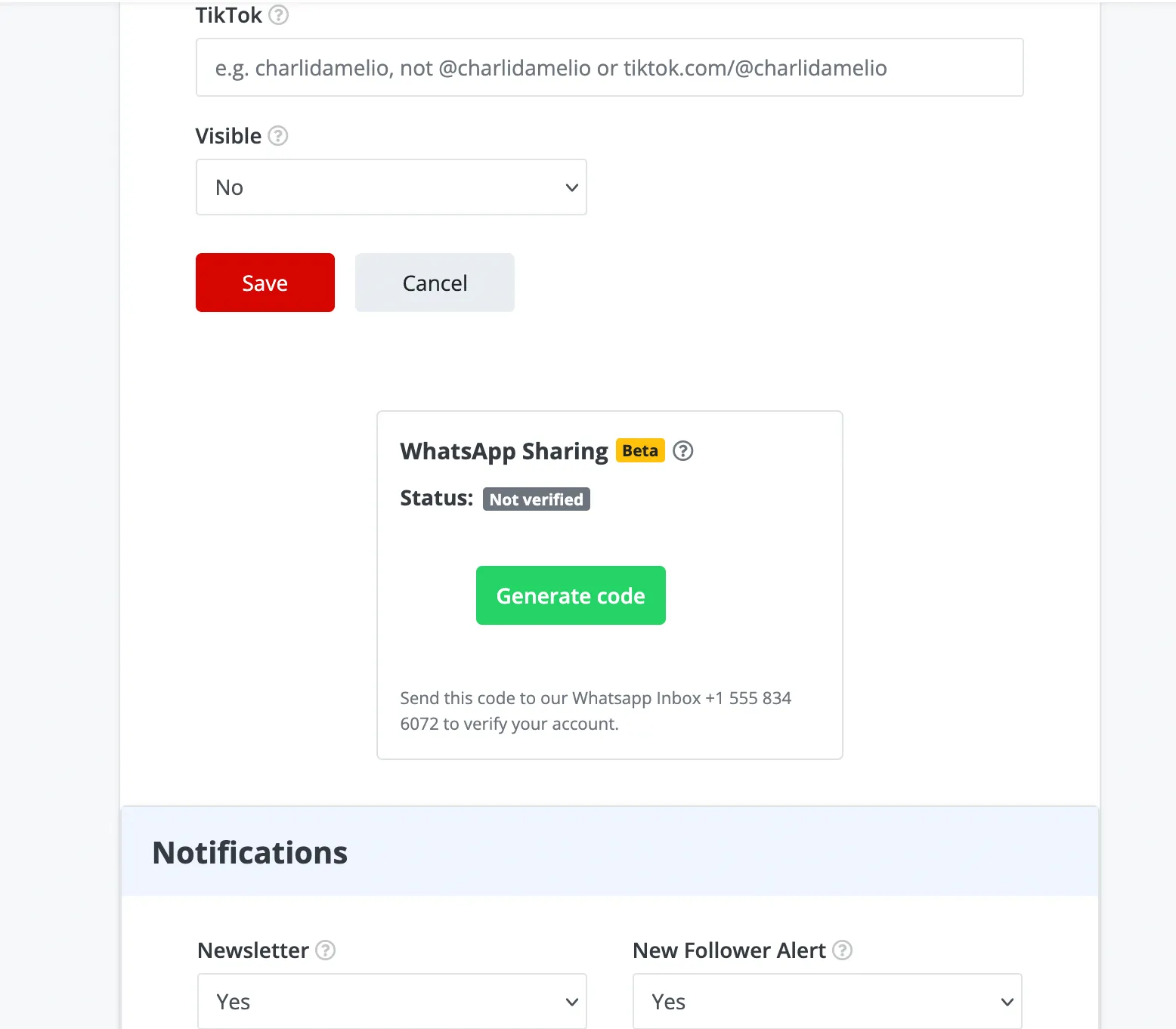The height and width of the screenshot is (1029, 1176).
Task: Expand the Newsletter selector chevron
Action: coord(571,1001)
